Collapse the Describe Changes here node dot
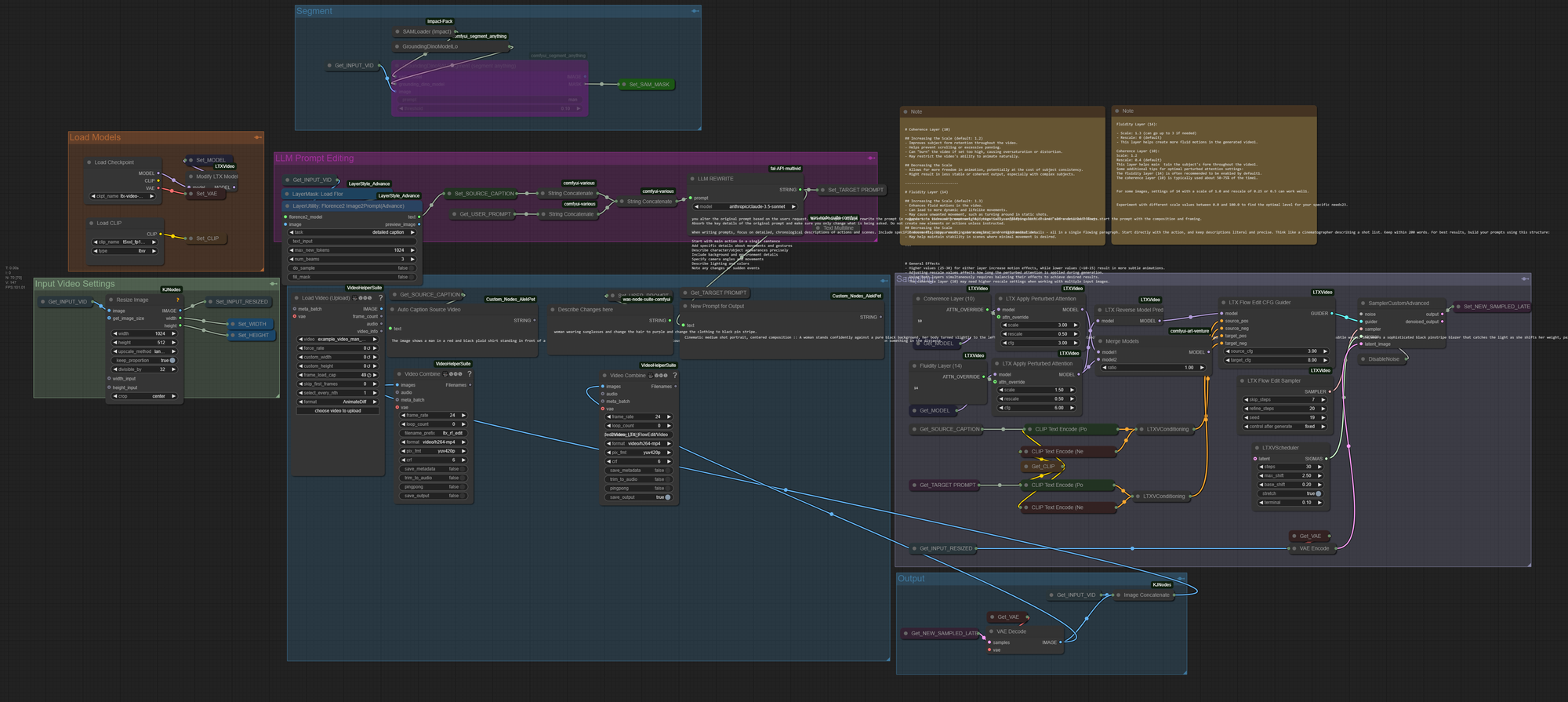Viewport: 1568px width, 702px height. pos(553,310)
